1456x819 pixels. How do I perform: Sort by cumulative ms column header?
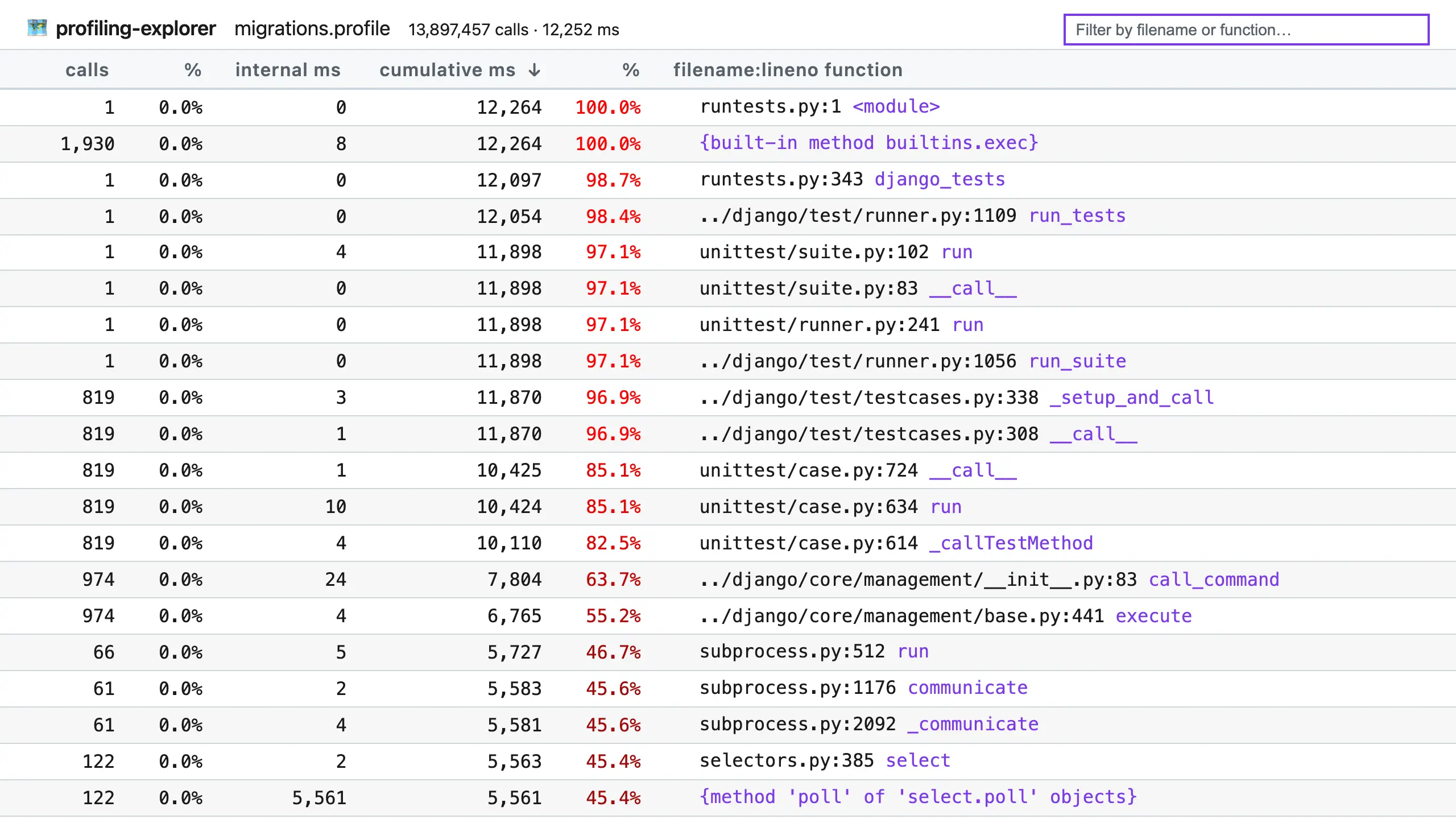pos(447,70)
